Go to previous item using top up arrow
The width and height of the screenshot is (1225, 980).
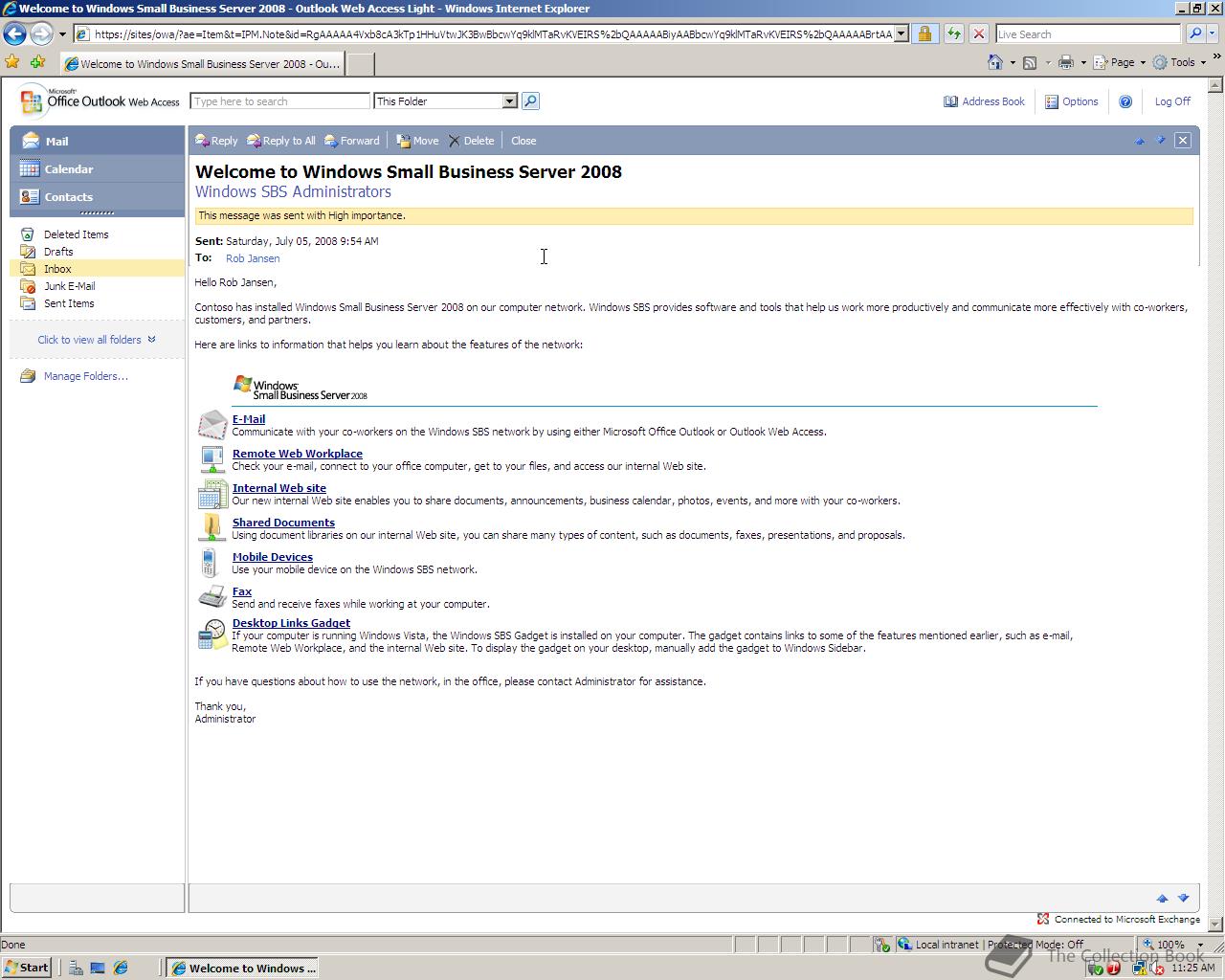pos(1140,141)
